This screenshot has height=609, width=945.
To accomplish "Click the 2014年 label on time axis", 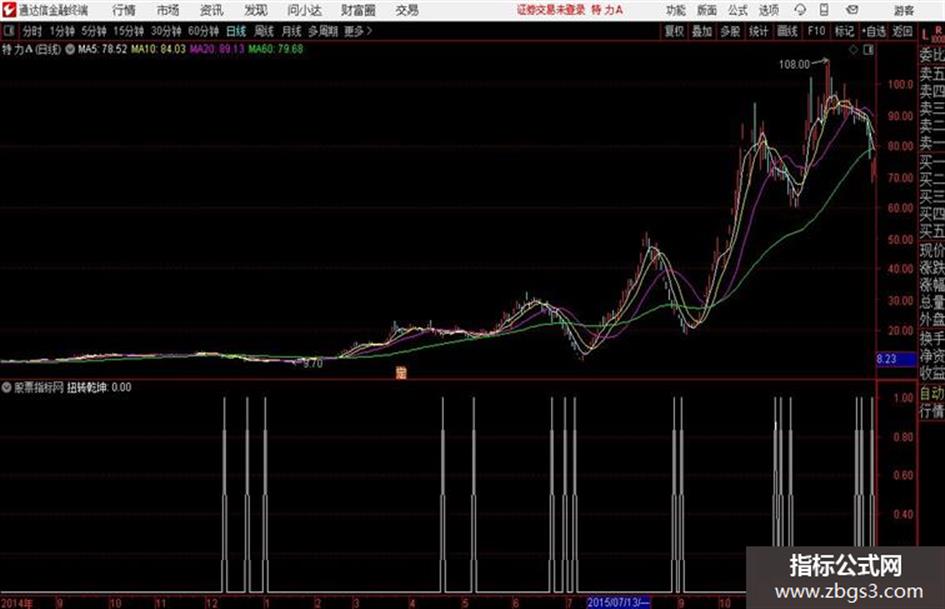I will (x=16, y=603).
